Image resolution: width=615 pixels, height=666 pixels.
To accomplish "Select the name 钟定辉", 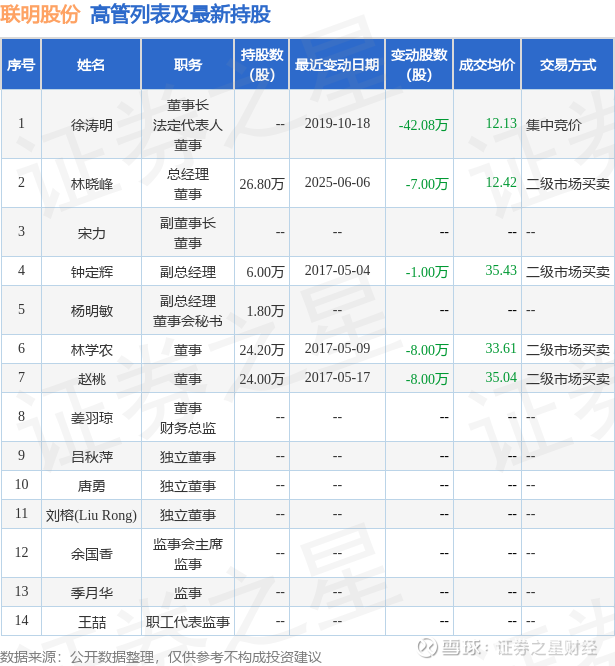I will (x=92, y=272).
